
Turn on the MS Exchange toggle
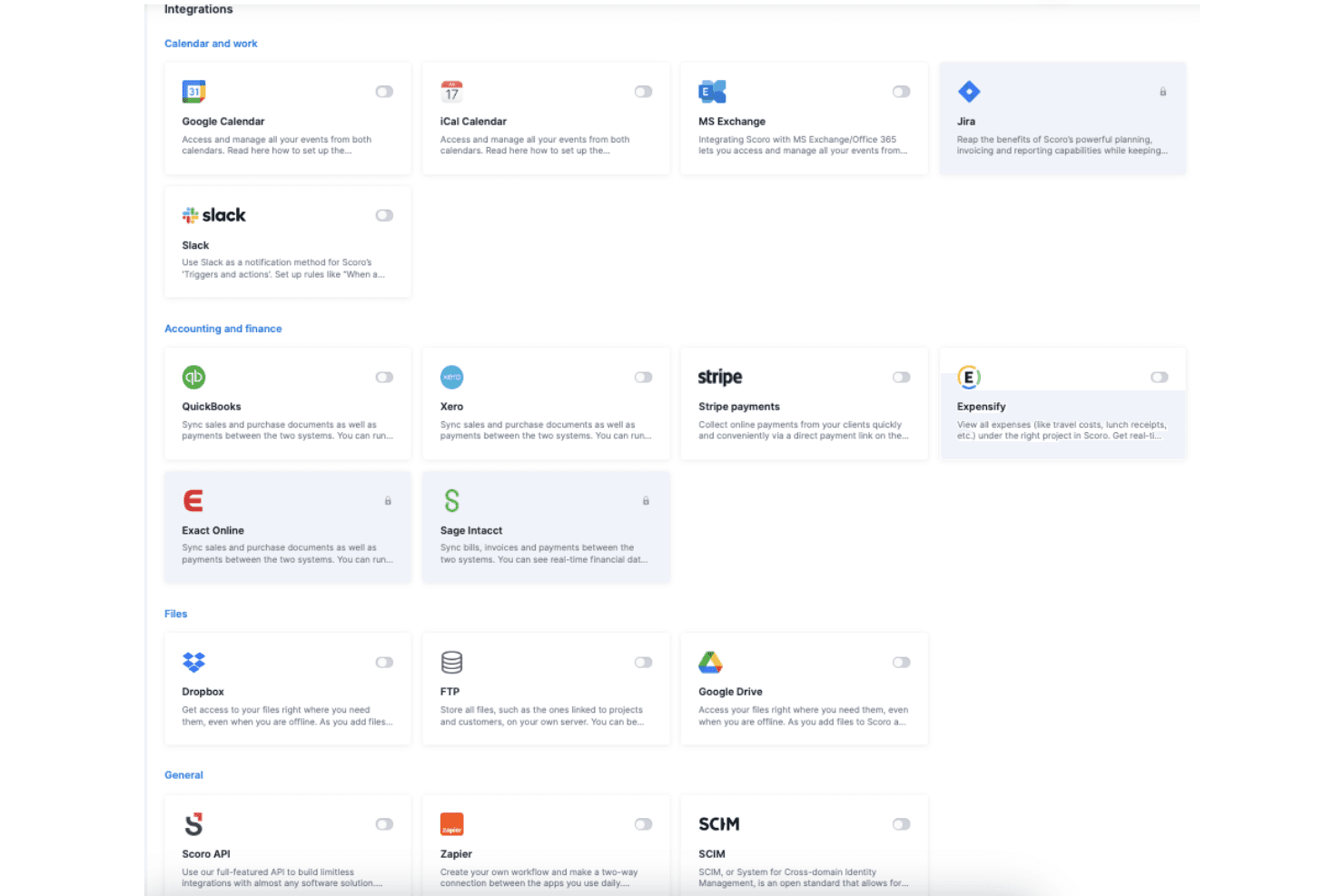(901, 92)
